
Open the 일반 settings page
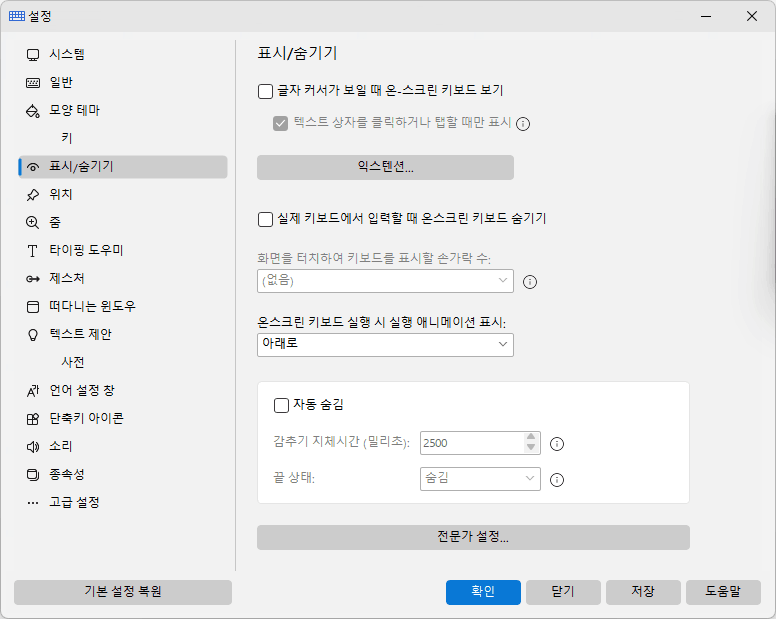point(123,83)
